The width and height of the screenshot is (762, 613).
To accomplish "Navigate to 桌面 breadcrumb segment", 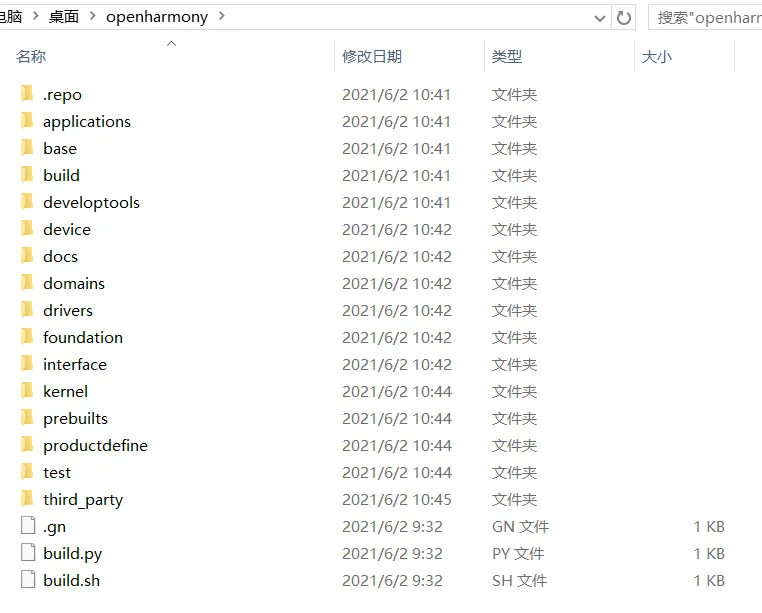I will (64, 17).
